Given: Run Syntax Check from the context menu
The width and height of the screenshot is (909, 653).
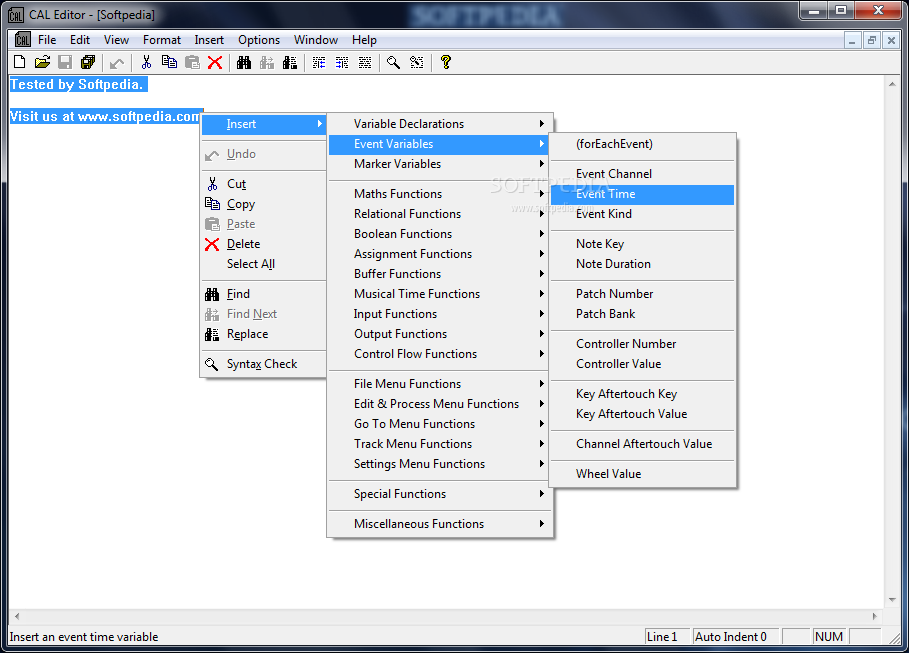Looking at the screenshot, I should click(264, 364).
